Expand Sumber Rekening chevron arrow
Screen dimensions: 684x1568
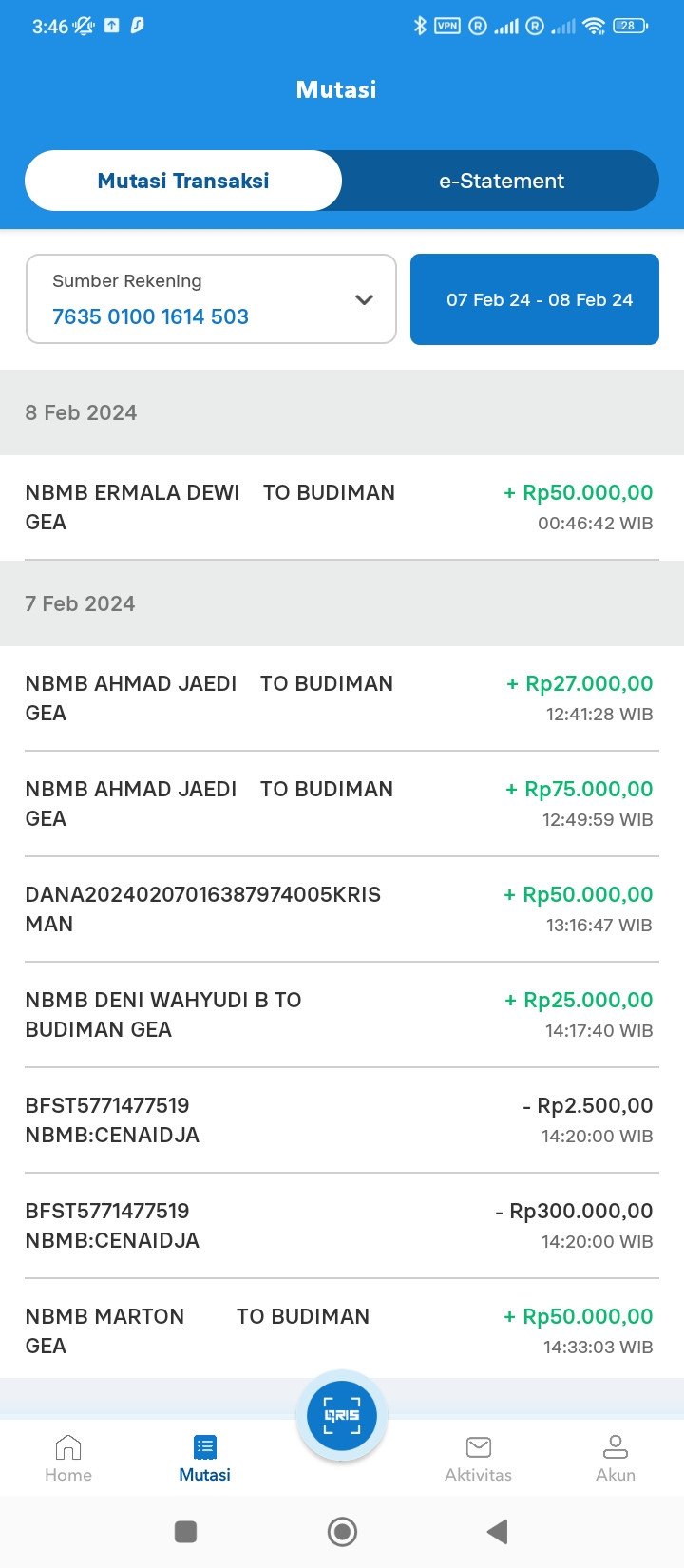[364, 299]
